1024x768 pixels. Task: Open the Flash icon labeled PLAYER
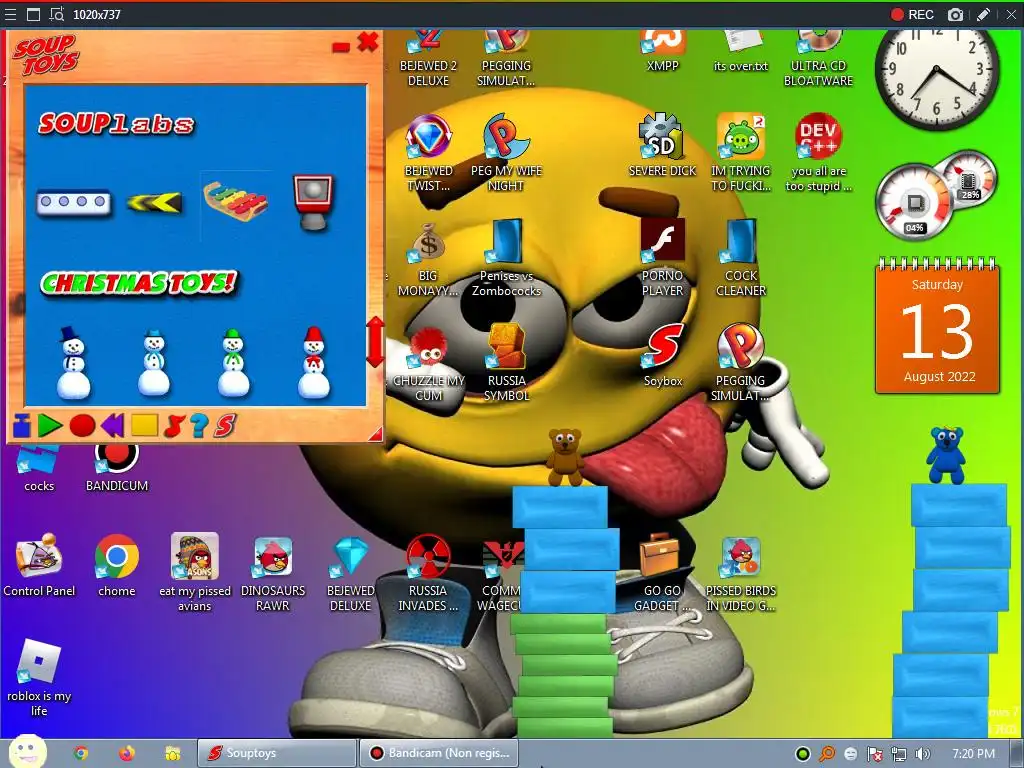(662, 258)
